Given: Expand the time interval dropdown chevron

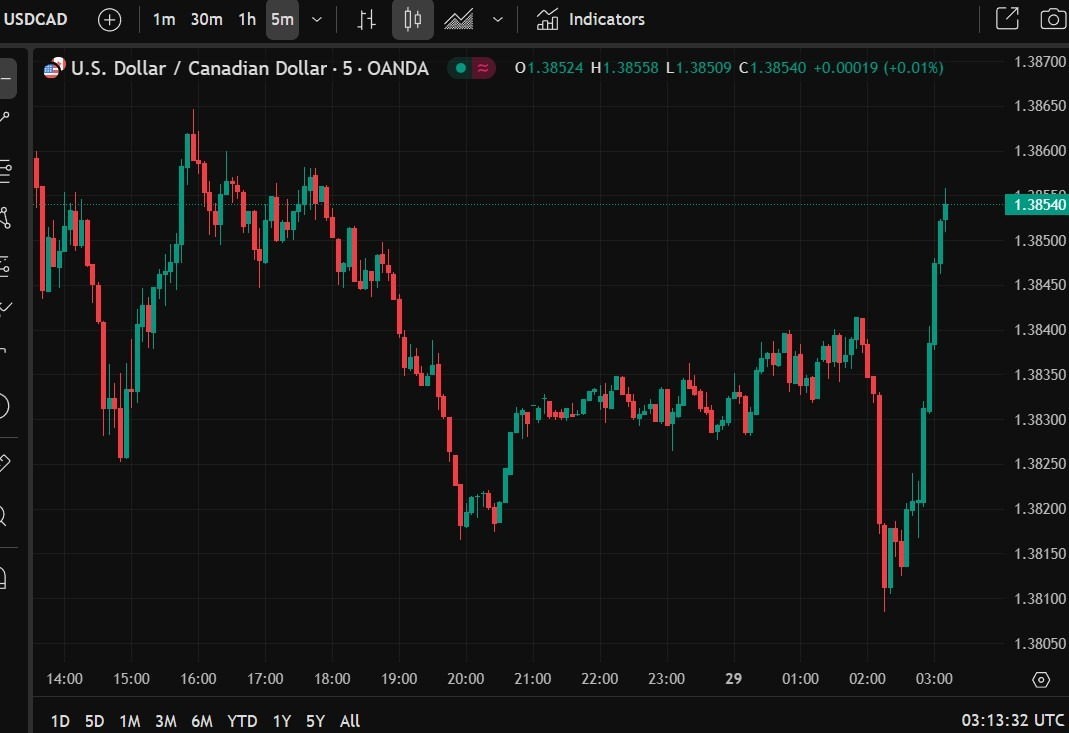Looking at the screenshot, I should click(316, 19).
